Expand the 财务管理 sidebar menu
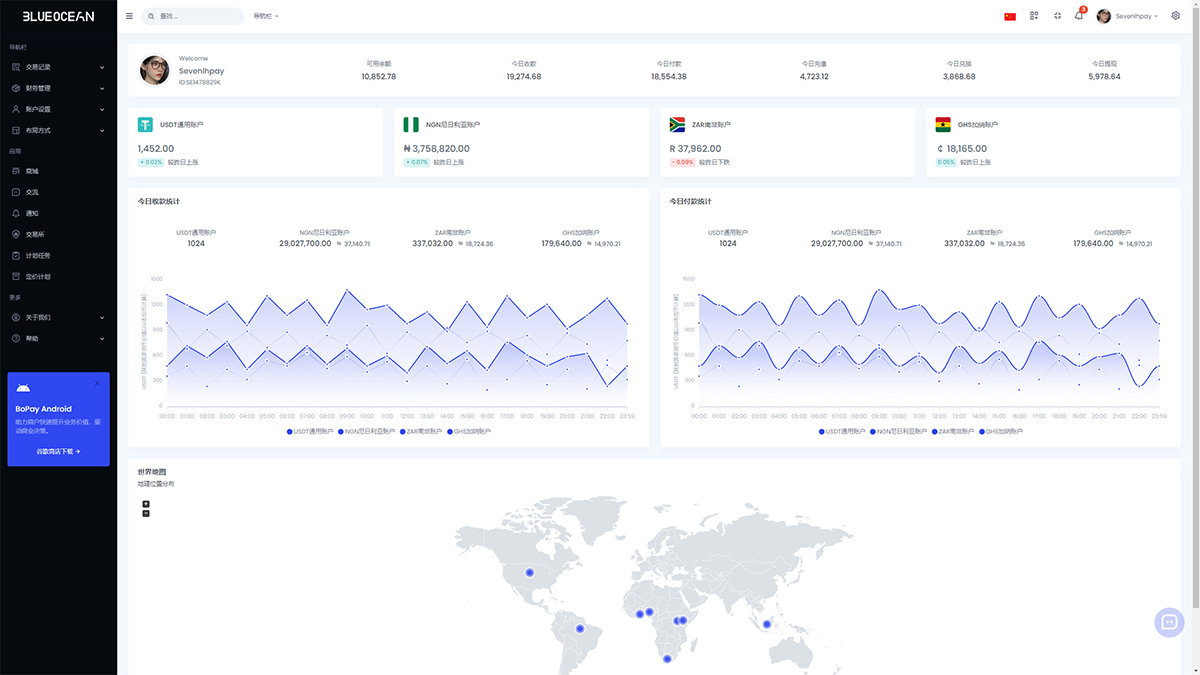The image size is (1200, 675). point(58,88)
